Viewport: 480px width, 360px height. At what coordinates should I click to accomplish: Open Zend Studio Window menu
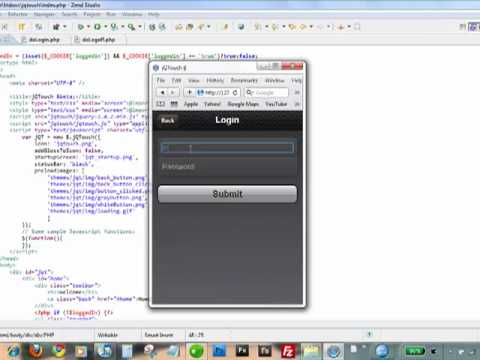[132, 14]
